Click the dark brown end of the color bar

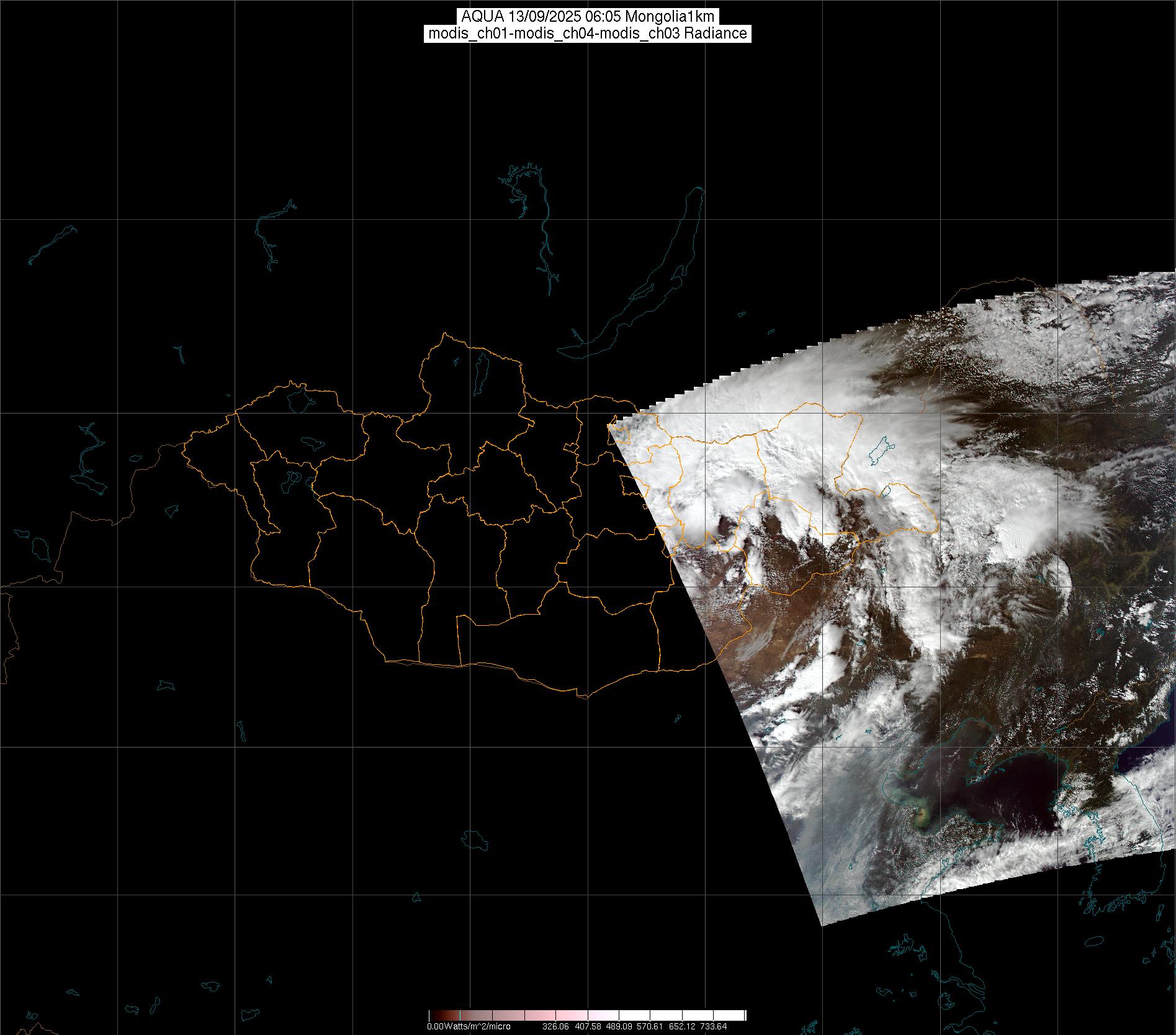pyautogui.click(x=434, y=1016)
